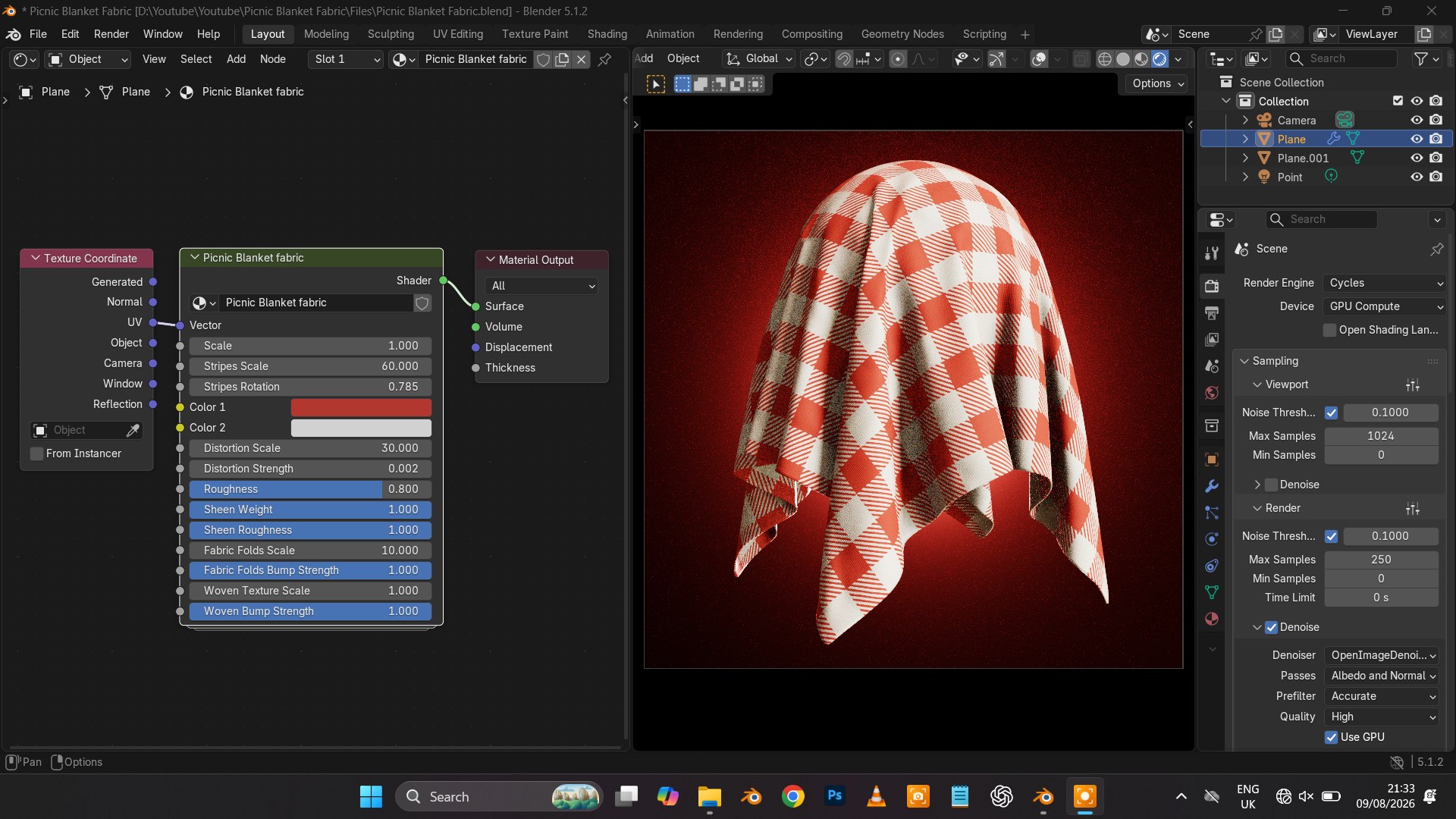Image resolution: width=1456 pixels, height=819 pixels.
Task: Open the viewport Options popover
Action: click(1158, 83)
